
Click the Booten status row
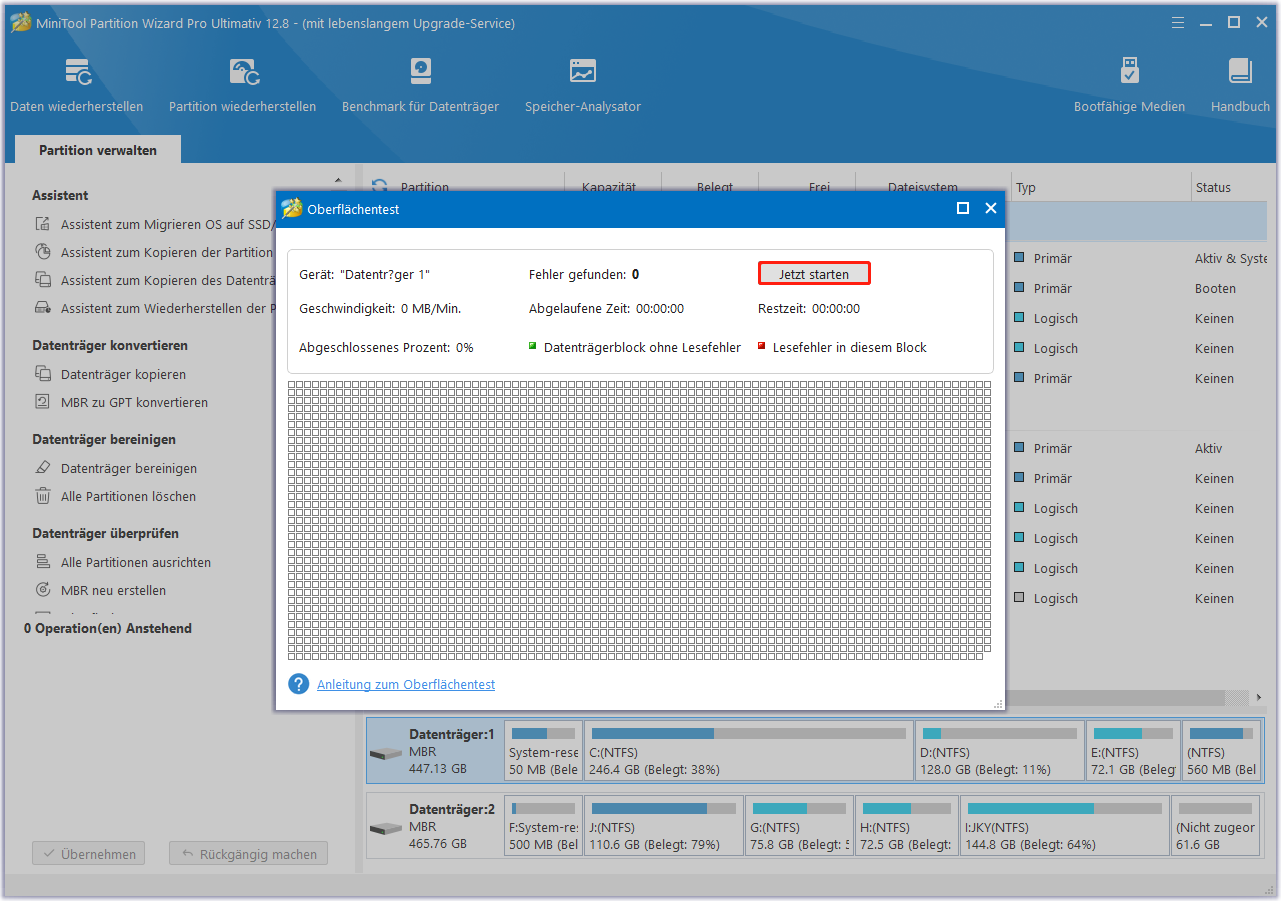coord(1215,288)
